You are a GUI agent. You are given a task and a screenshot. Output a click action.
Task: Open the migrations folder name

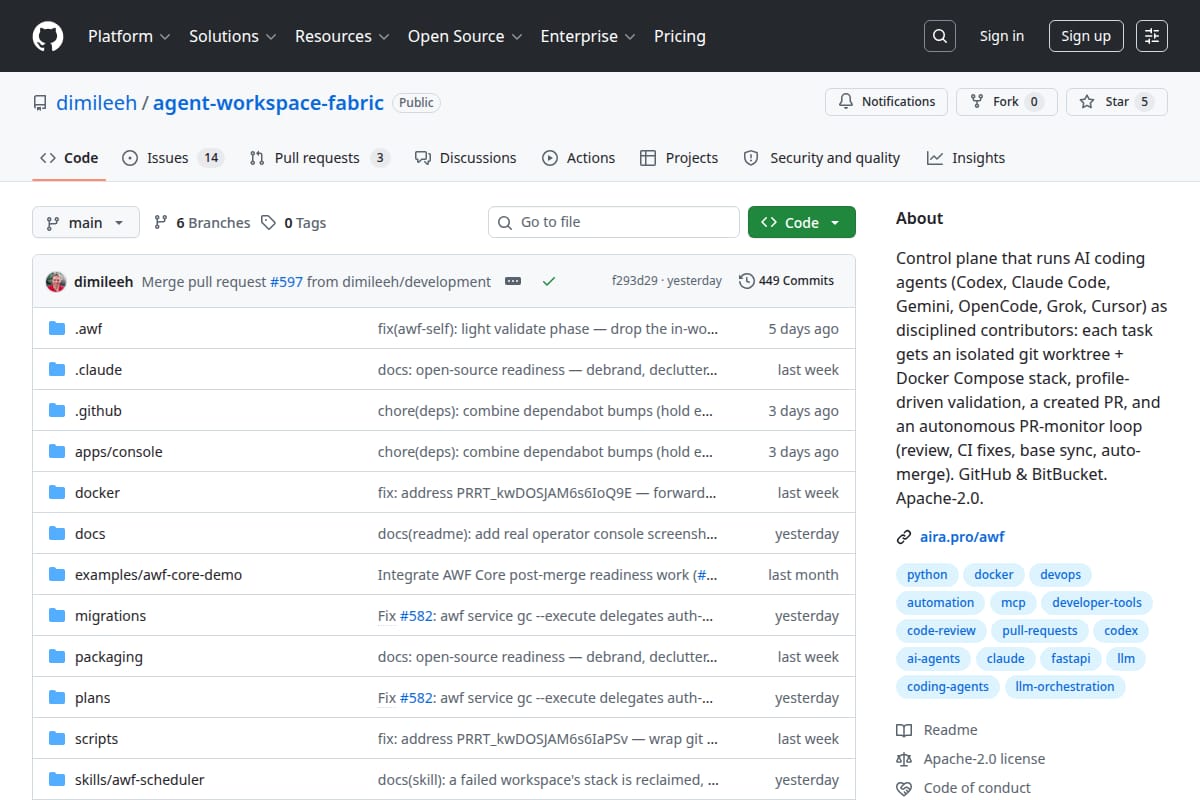pos(110,616)
